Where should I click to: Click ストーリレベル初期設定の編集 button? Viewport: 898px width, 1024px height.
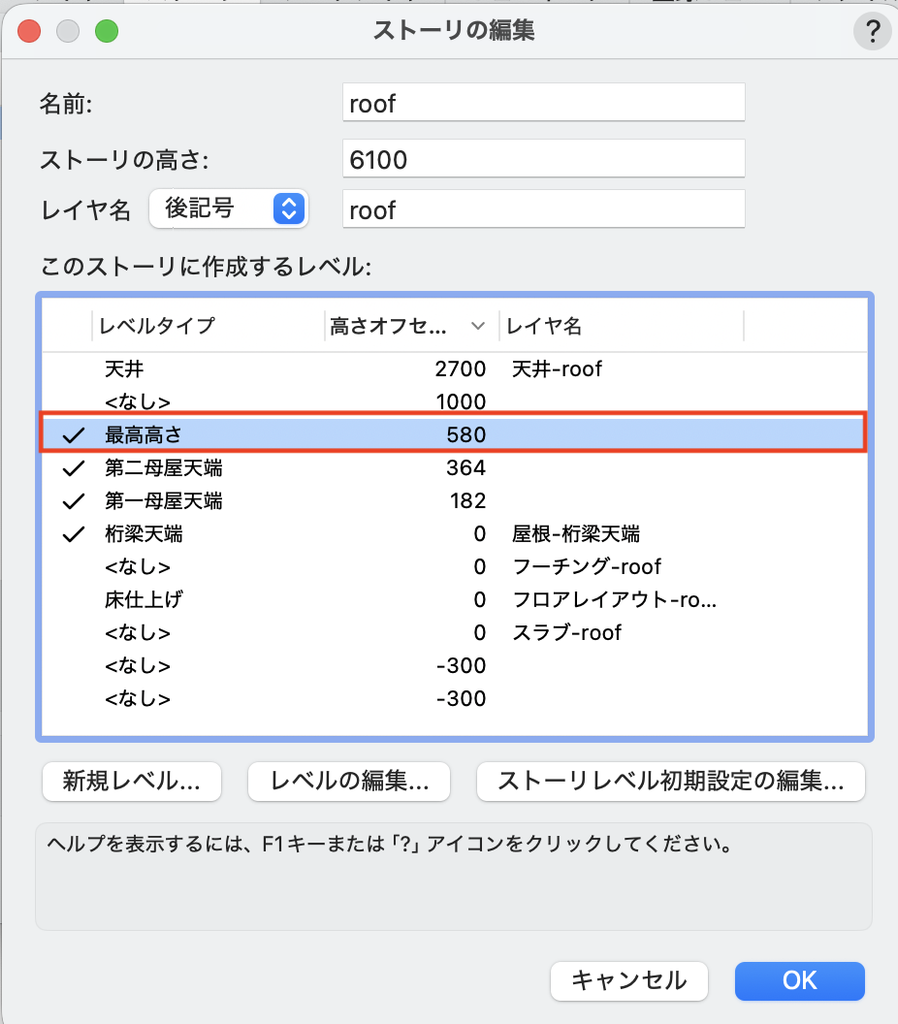pyautogui.click(x=671, y=781)
